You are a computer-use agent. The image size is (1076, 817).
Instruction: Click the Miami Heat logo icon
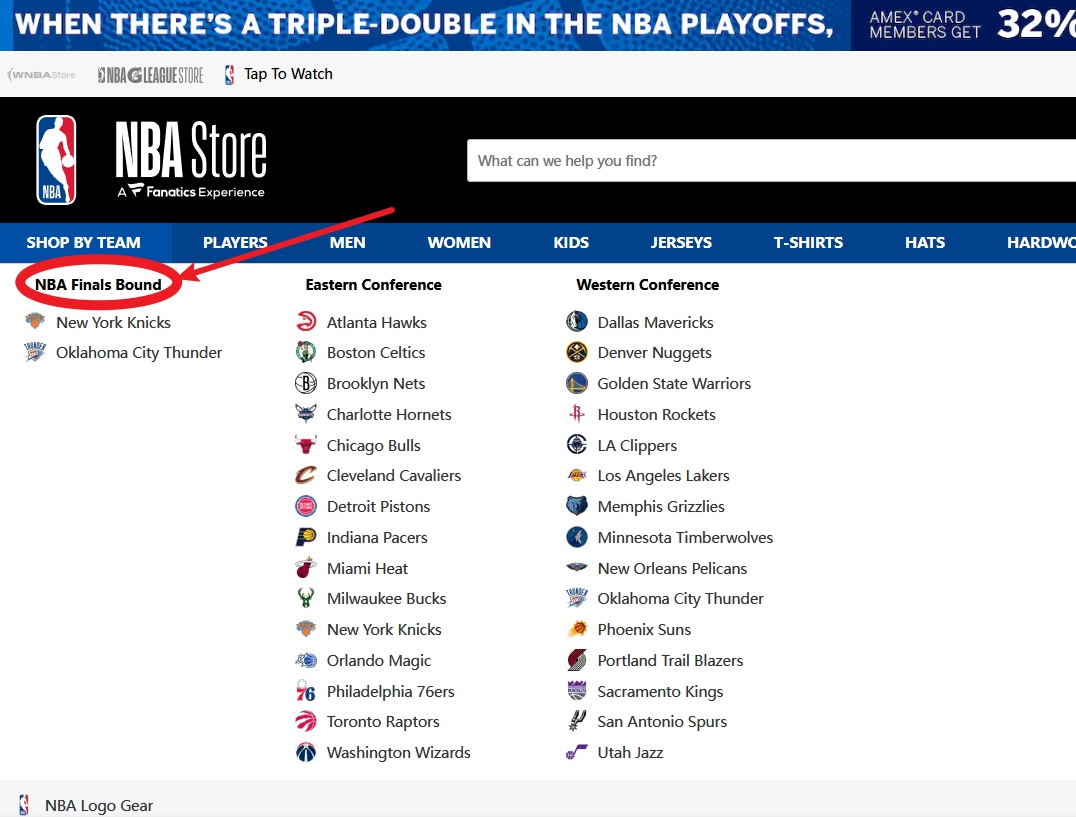click(x=306, y=568)
